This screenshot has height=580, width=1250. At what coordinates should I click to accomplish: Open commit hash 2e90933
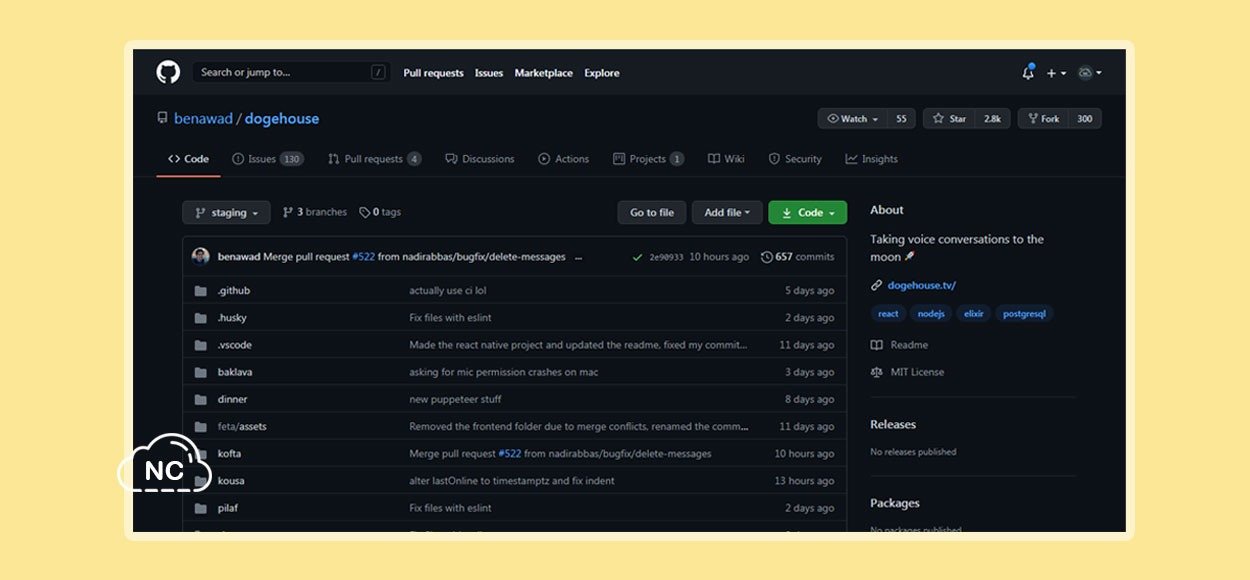[667, 257]
